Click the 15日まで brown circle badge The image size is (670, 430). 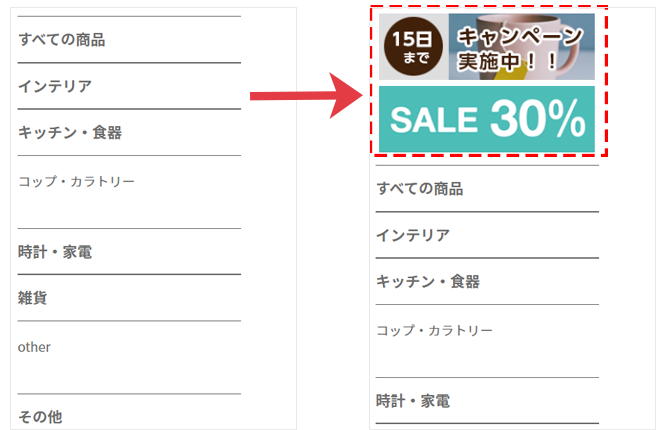413,47
